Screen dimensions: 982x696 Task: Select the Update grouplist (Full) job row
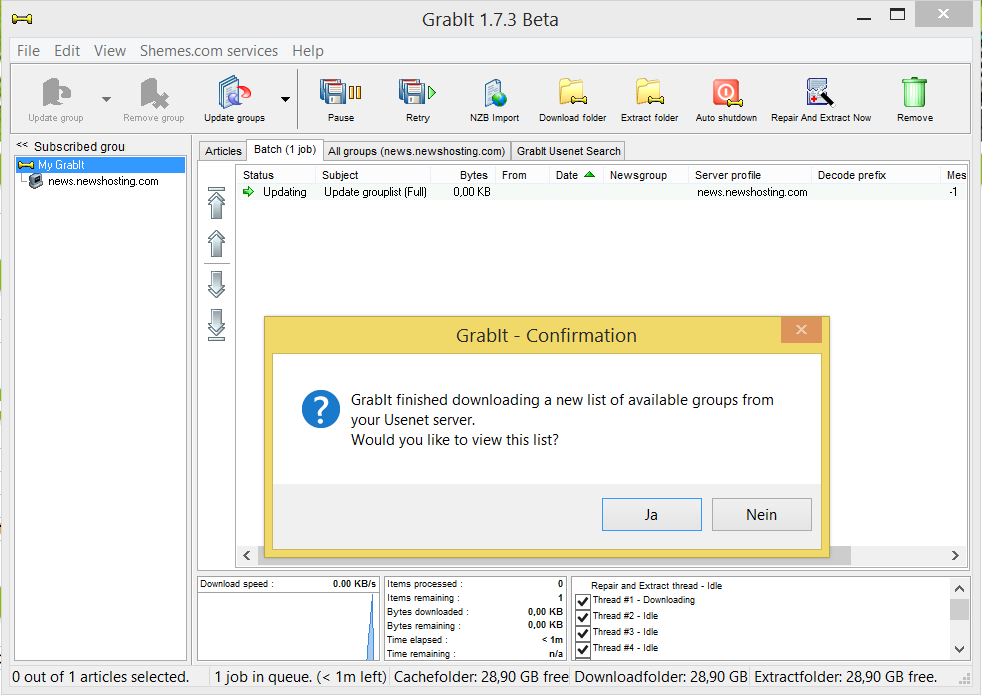pyautogui.click(x=601, y=192)
